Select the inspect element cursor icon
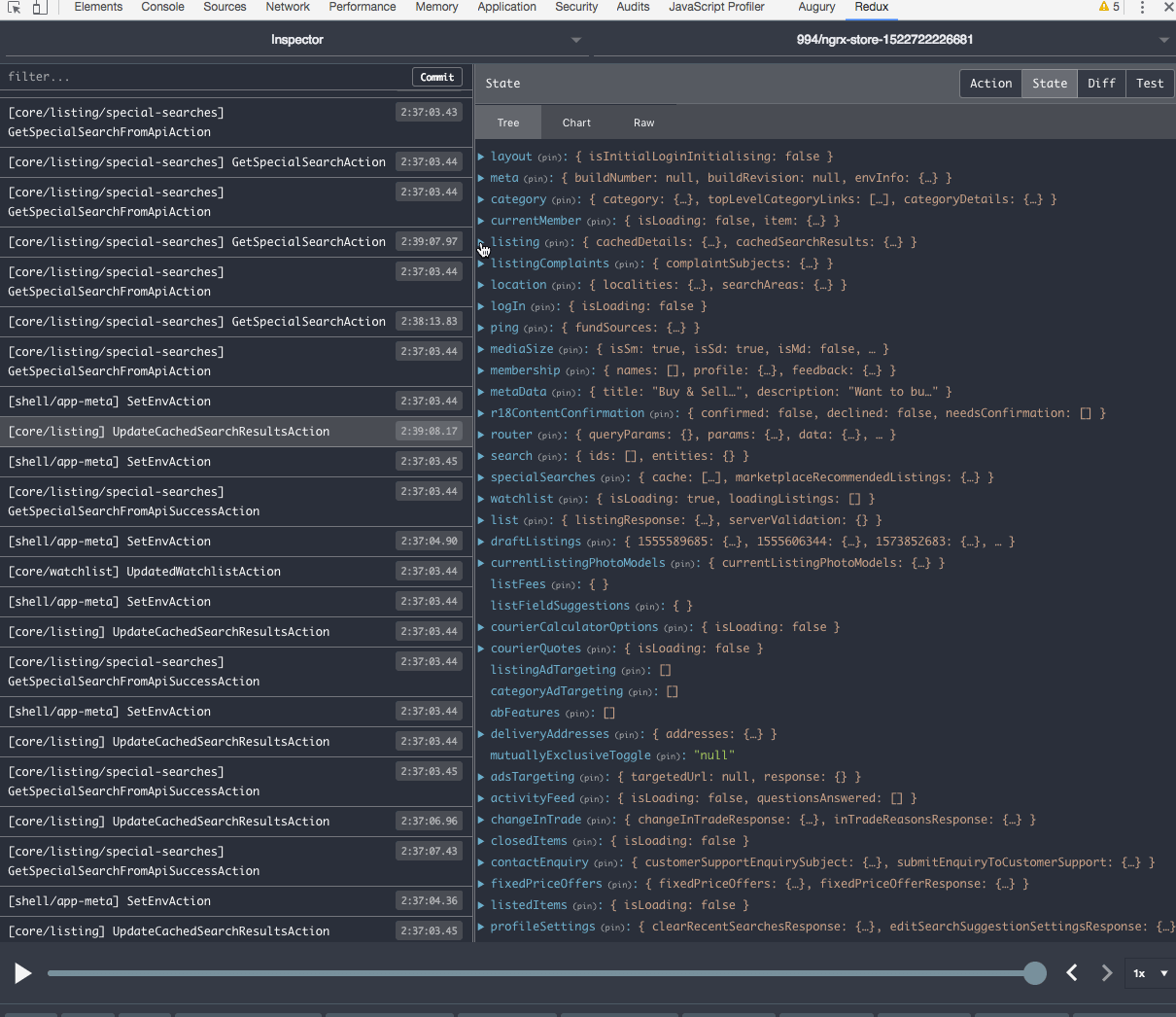This screenshot has height=1017, width=1176. [x=14, y=7]
